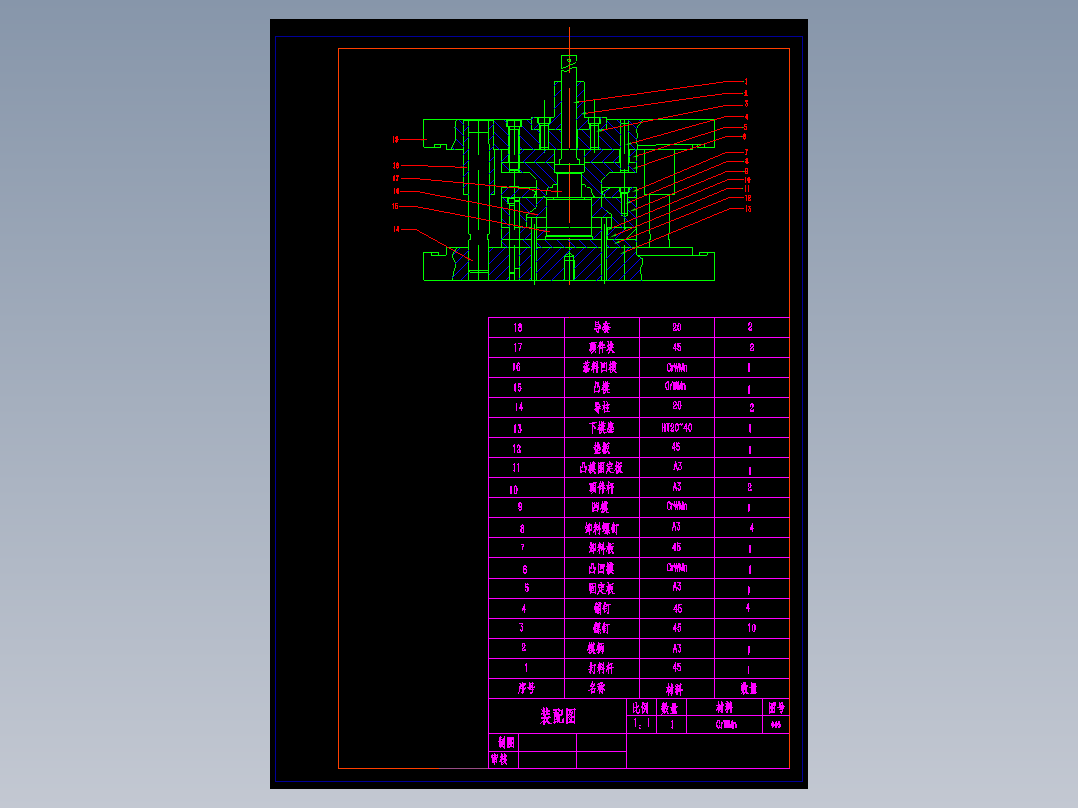Select the 凸模 row numbered 15
Image resolution: width=1078 pixels, height=808 pixels.
(x=600, y=387)
